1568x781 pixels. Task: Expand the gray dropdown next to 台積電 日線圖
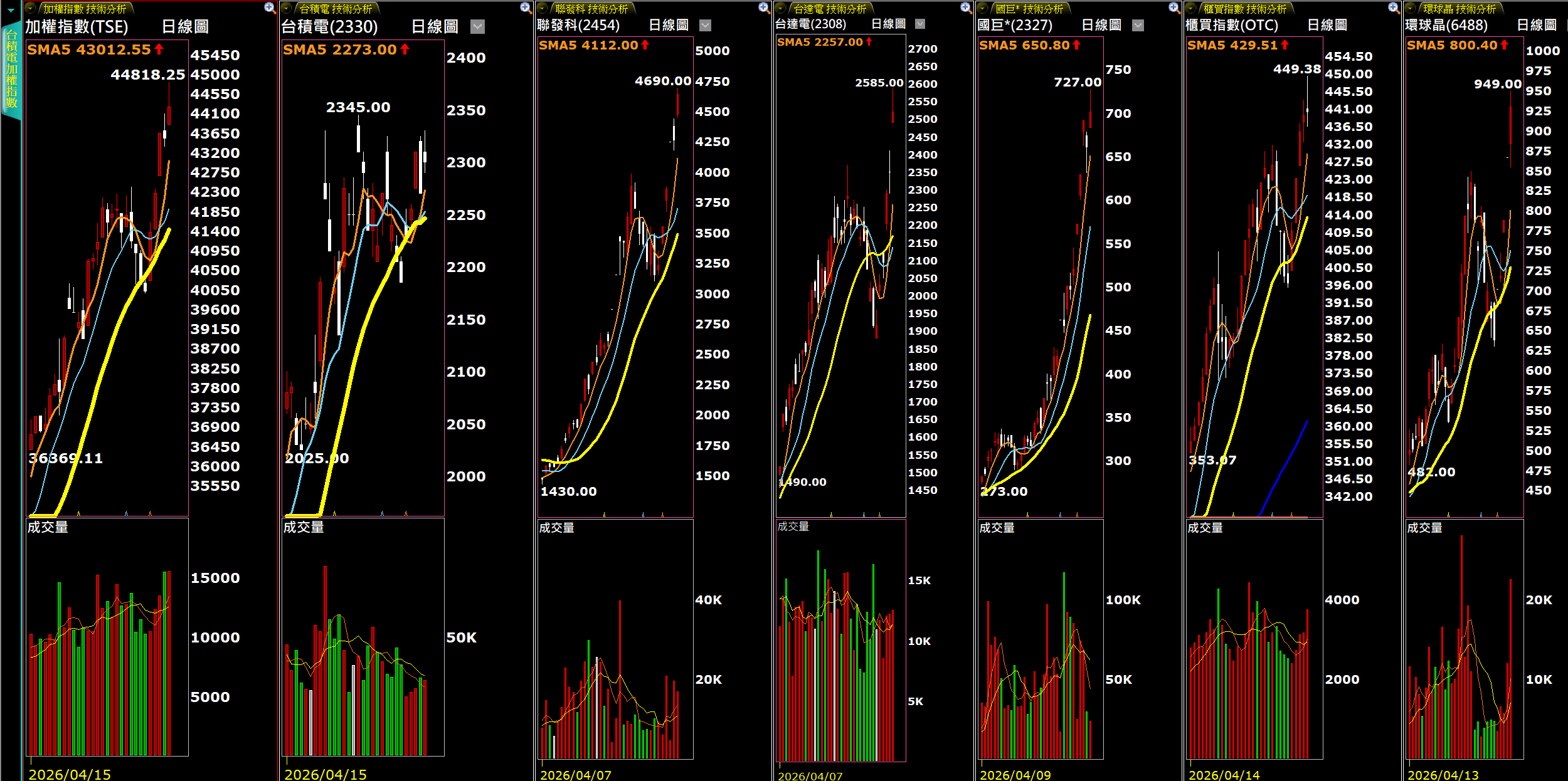coord(478,26)
